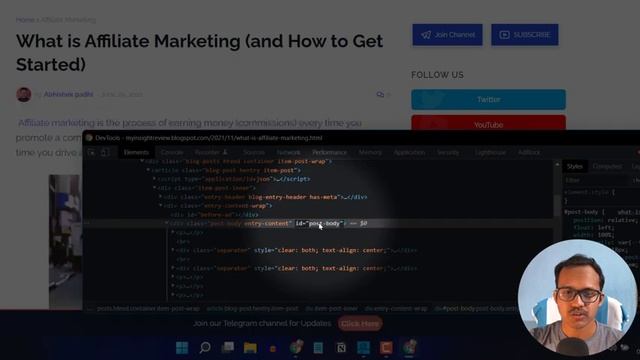Collapse the item-post-wrap div node
The height and width of the screenshot is (360, 640).
coord(142,162)
